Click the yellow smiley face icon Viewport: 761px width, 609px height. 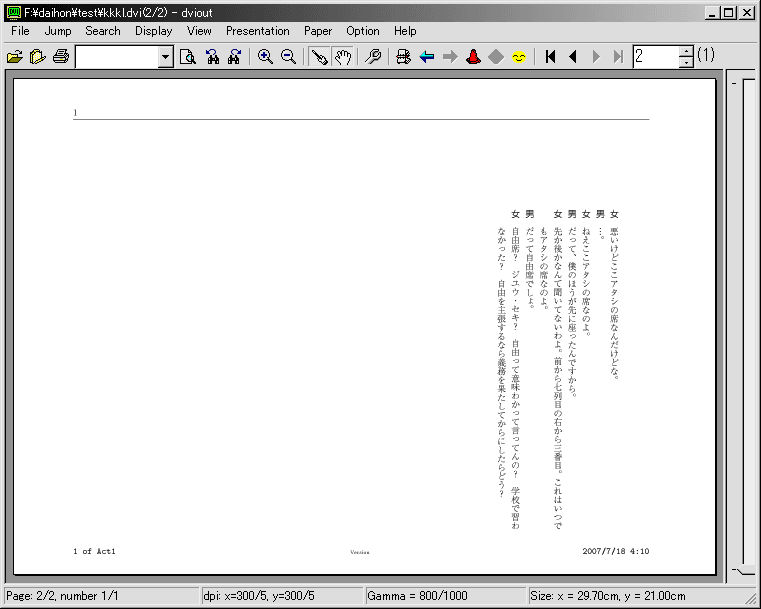519,57
